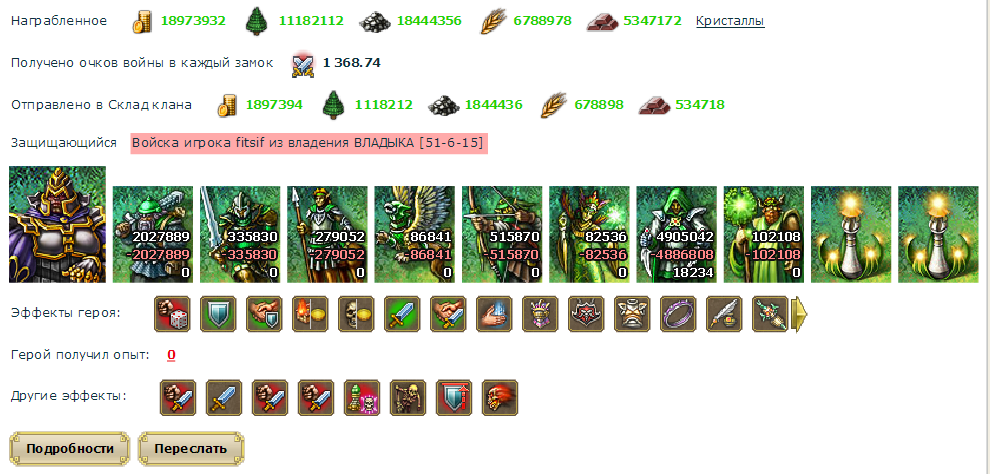990x474 pixels.
Task: Click the Переслать forward button
Action: click(191, 449)
